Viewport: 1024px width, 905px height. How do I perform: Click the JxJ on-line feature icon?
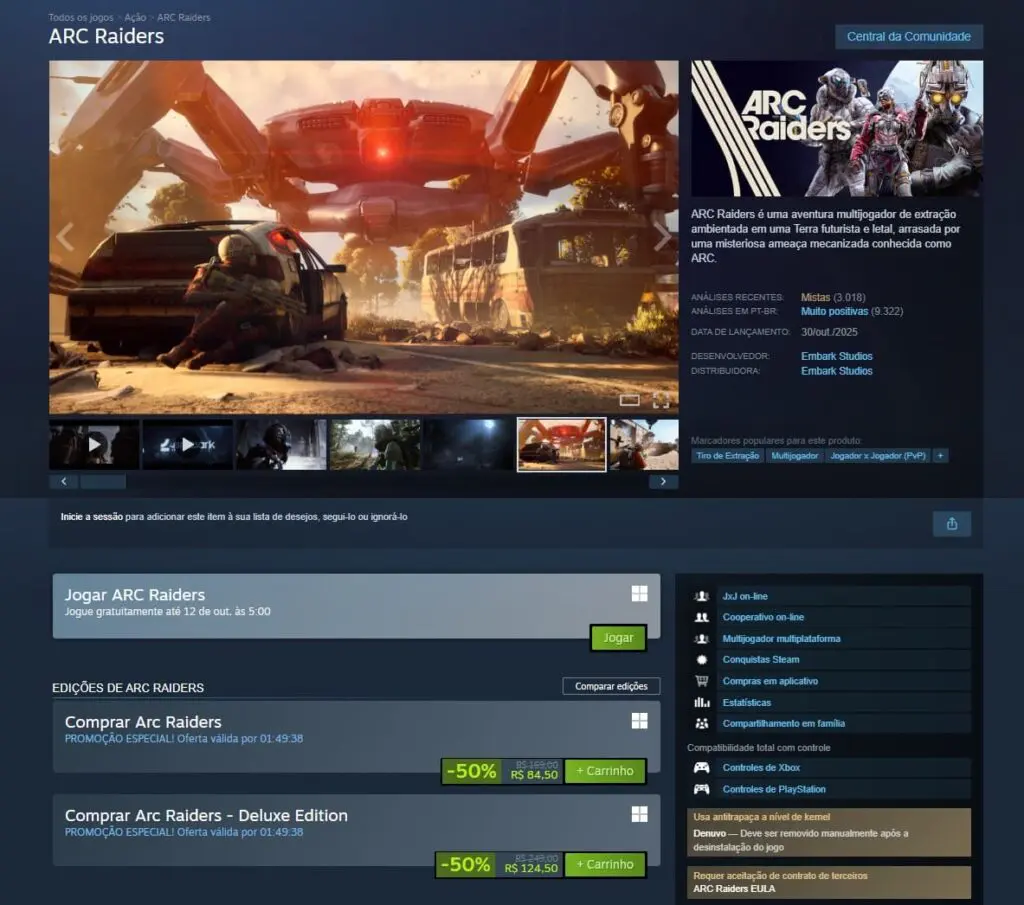click(701, 596)
